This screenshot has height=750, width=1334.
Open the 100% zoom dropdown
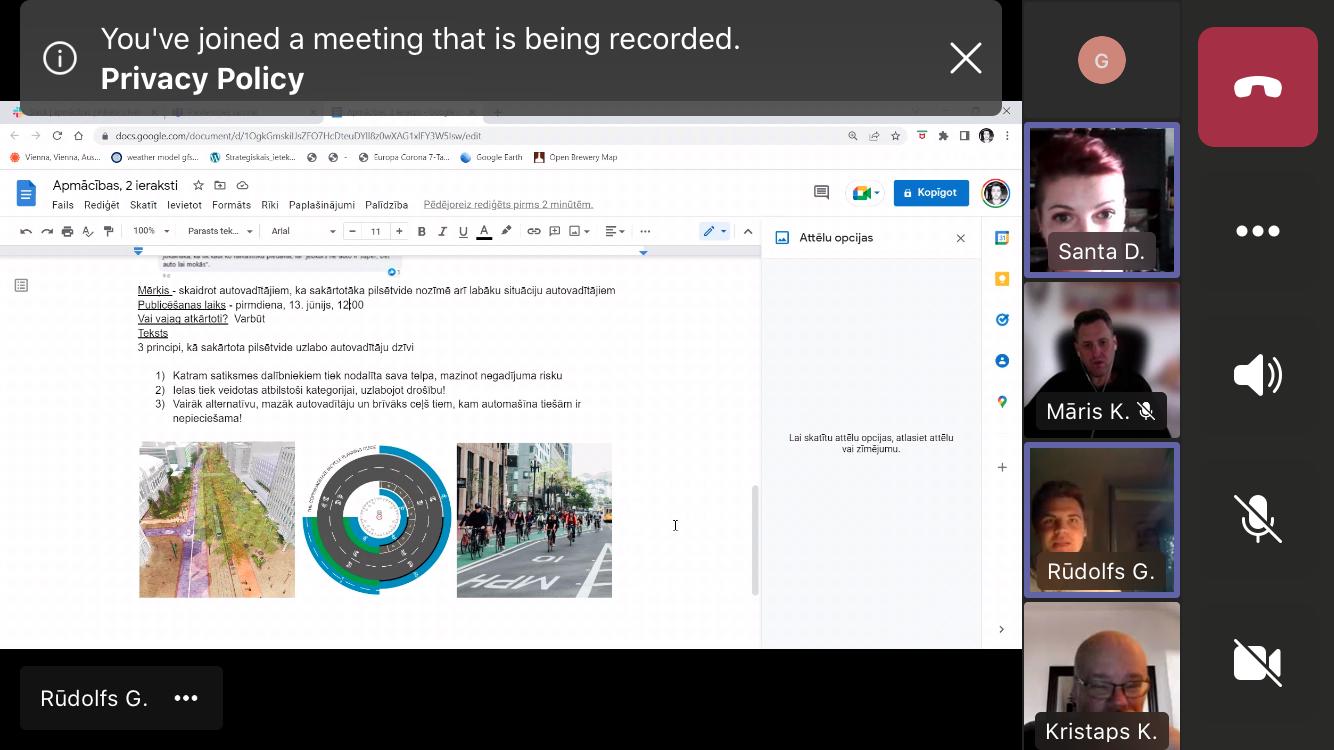(149, 231)
